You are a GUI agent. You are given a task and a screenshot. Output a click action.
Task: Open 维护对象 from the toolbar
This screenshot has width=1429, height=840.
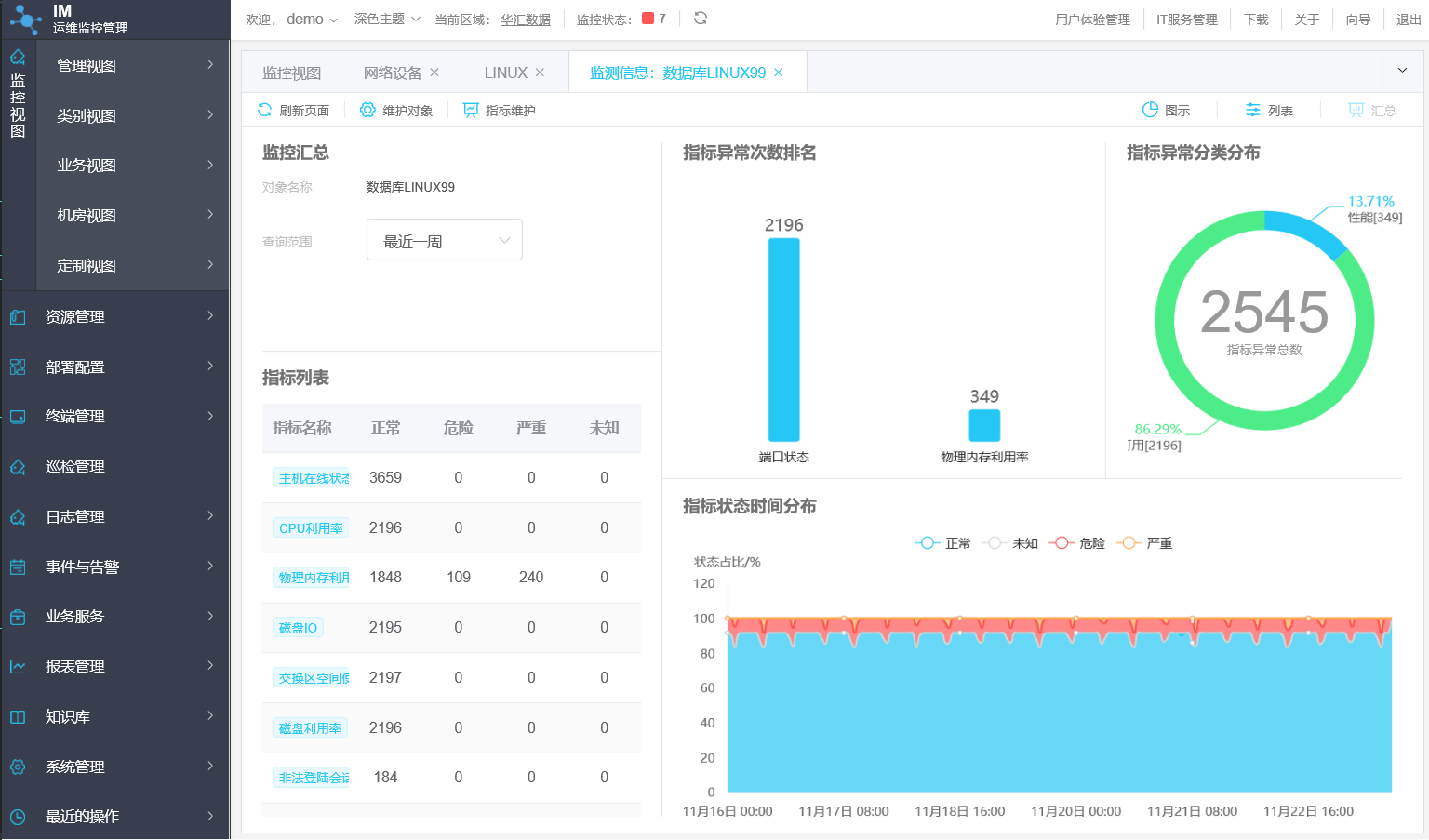pos(368,110)
